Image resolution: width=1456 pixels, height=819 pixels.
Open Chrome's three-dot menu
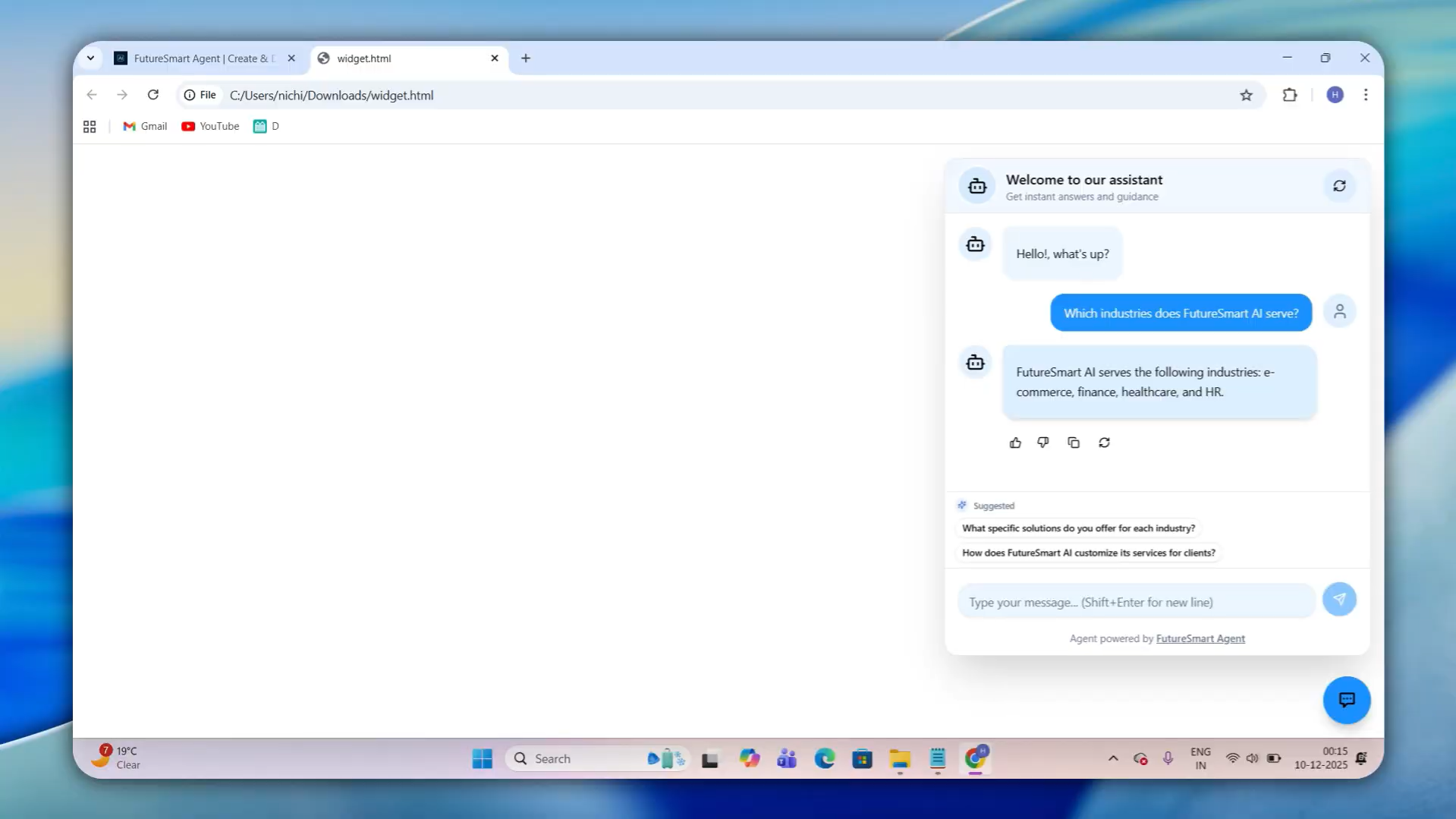(1366, 95)
